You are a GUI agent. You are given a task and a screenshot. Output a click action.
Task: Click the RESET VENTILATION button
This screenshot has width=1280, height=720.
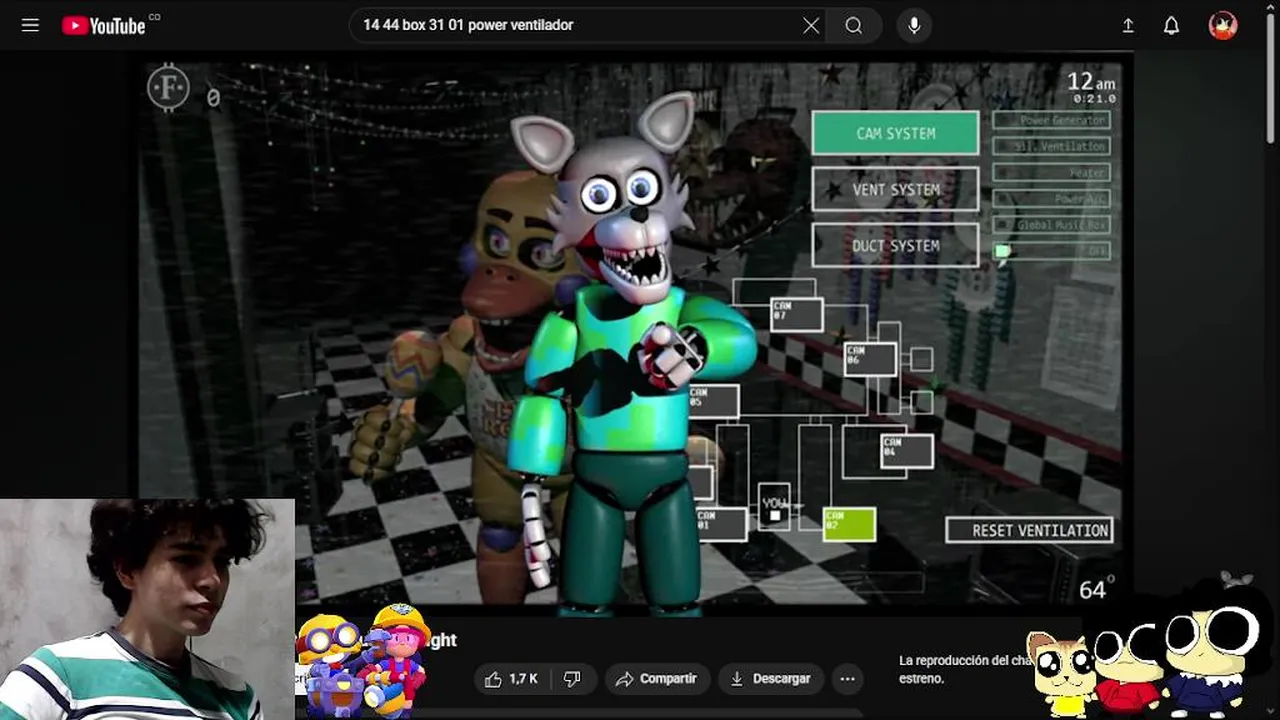1029,530
